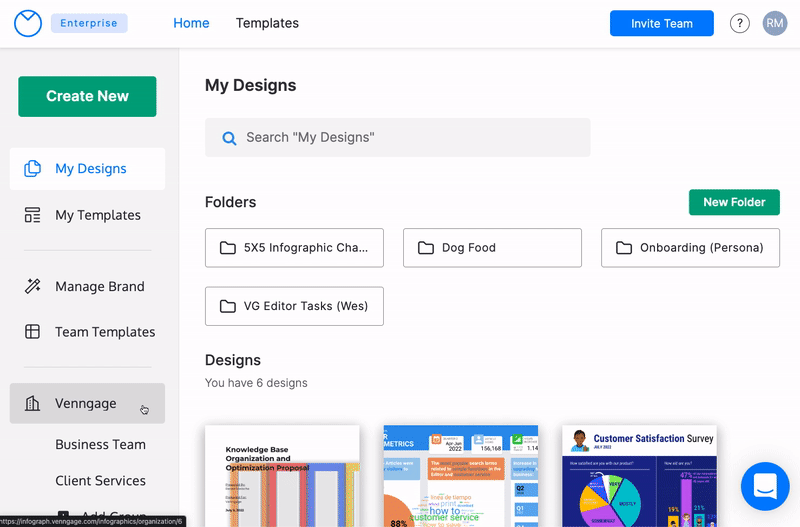
Task: Open the 5X5 Infographic folder
Action: pyautogui.click(x=294, y=248)
